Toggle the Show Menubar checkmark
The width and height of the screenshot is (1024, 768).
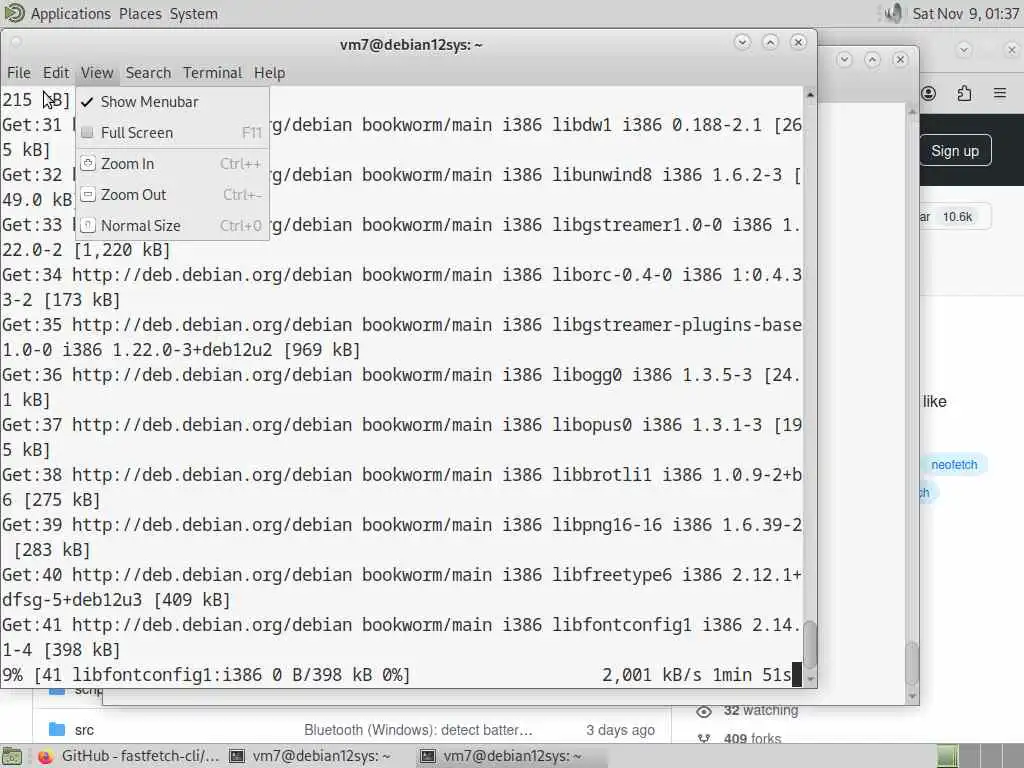click(x=172, y=102)
